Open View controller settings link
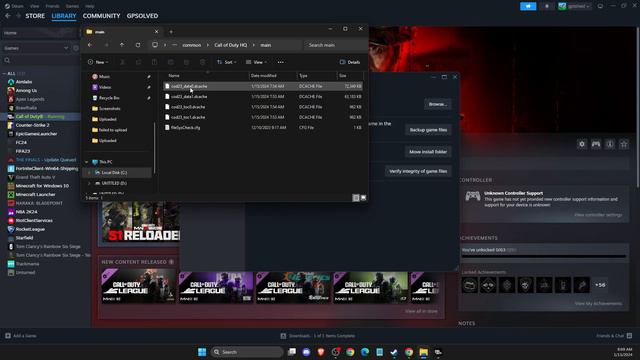Screen dimensions: 640x360 [598, 215]
